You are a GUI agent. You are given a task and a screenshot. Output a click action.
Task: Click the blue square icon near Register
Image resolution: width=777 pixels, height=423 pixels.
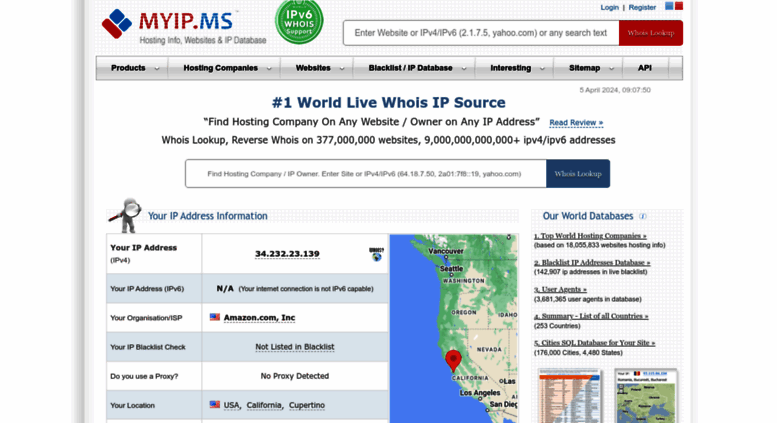point(669,6)
